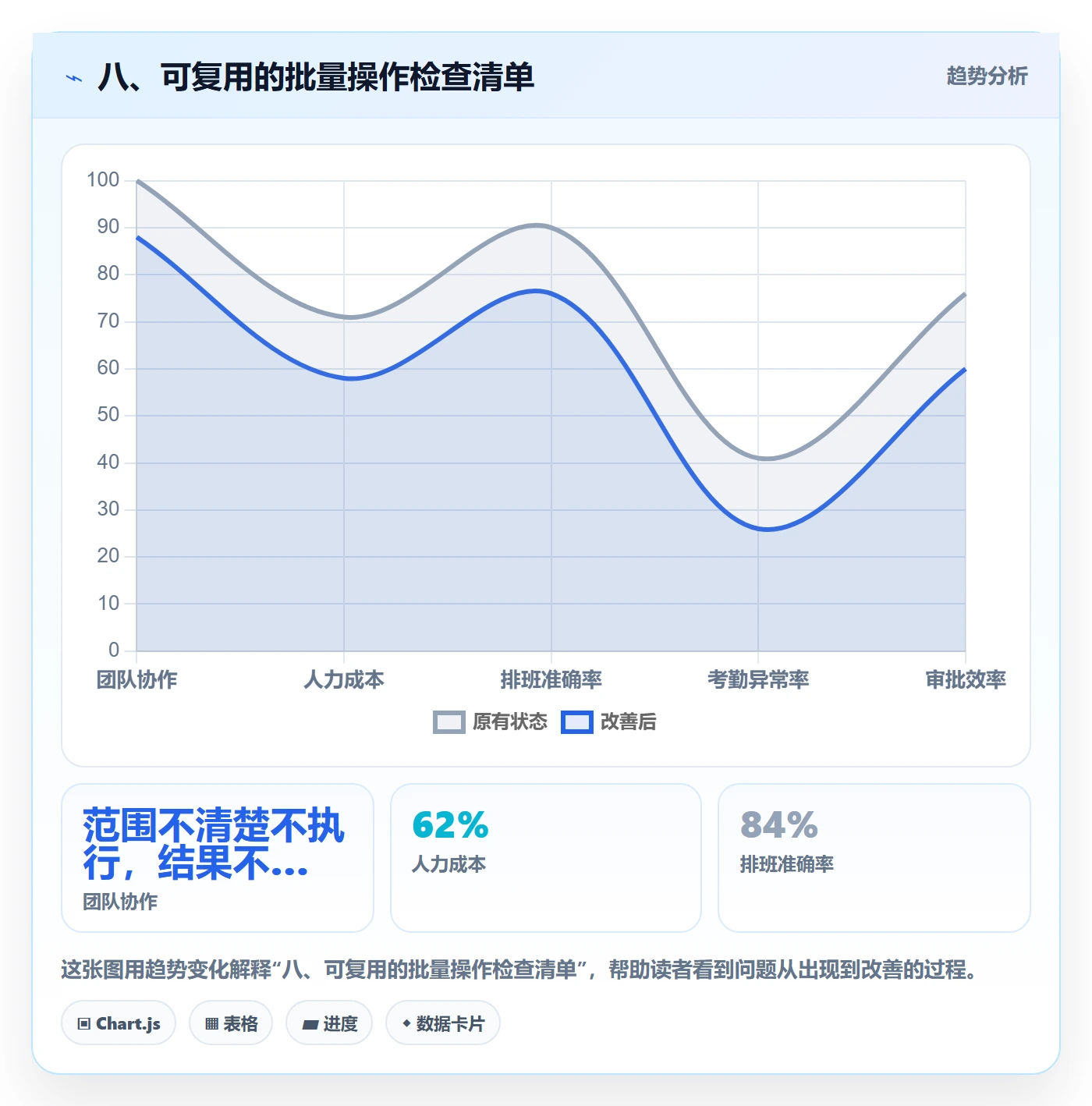The image size is (1092, 1106).
Task: Click the 人力成本 x-axis label
Action: click(x=344, y=679)
